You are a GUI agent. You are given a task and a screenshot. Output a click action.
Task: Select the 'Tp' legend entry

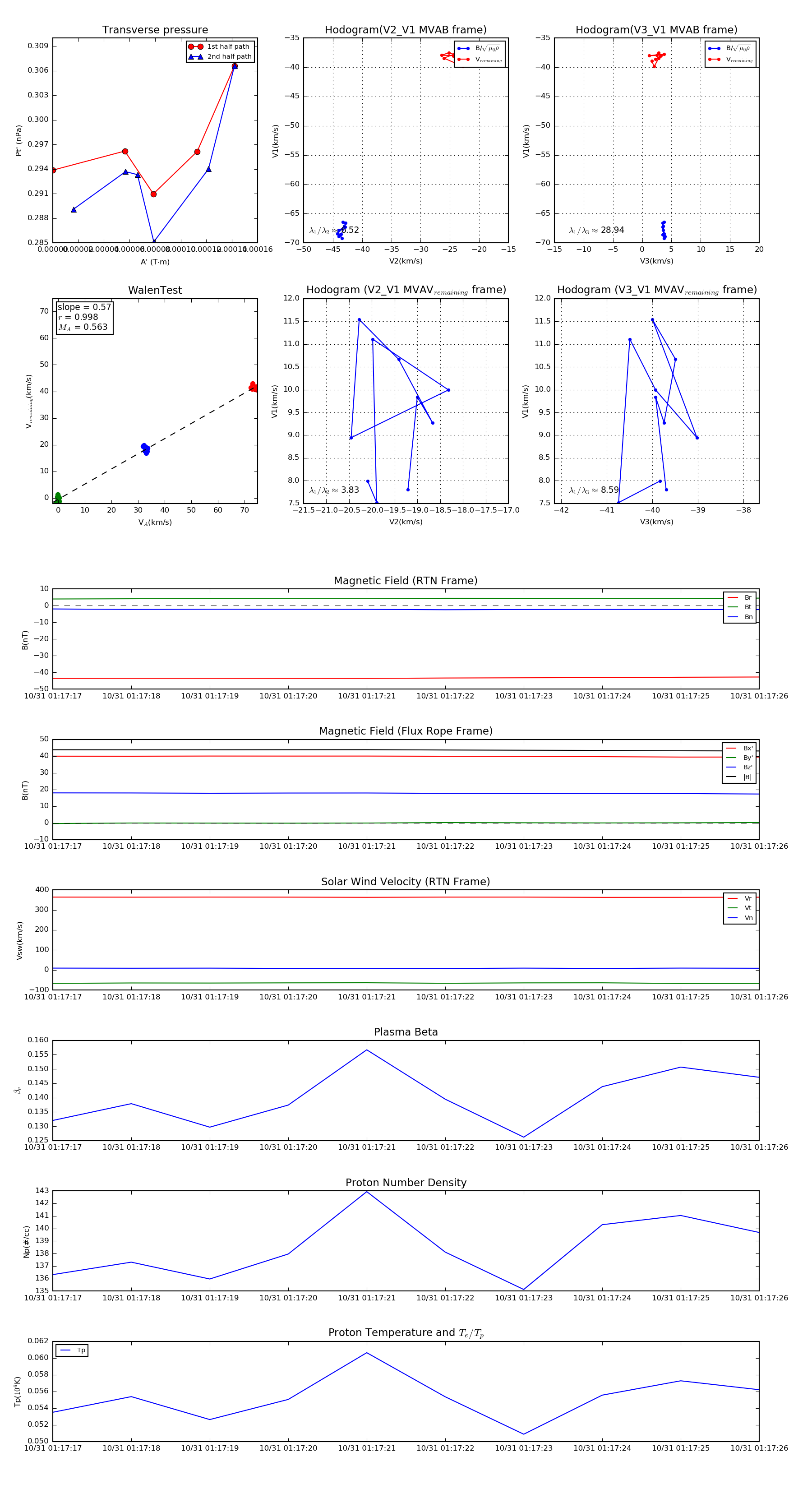(x=72, y=1350)
